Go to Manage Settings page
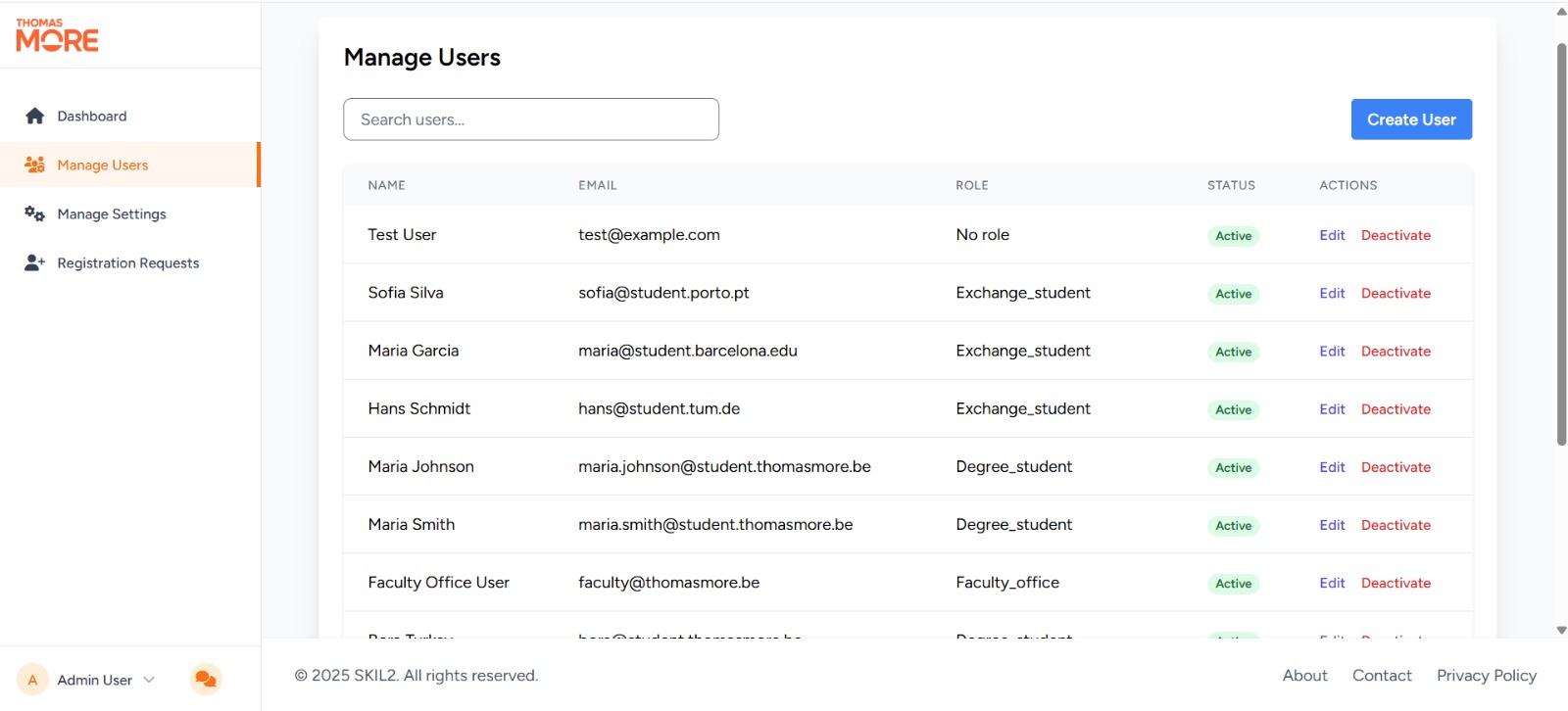The image size is (1568, 711). [129, 213]
